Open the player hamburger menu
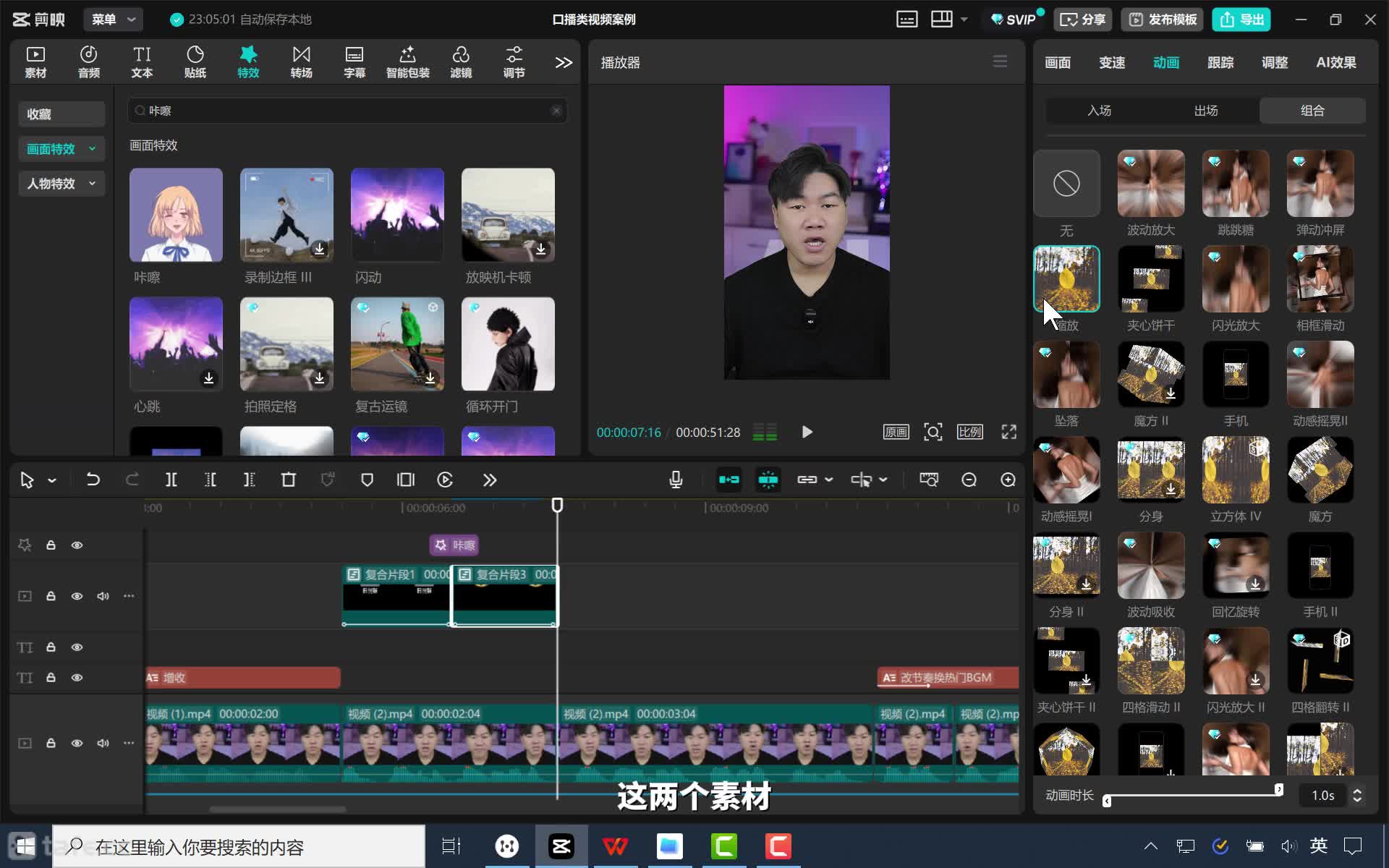This screenshot has width=1389, height=868. (1000, 61)
